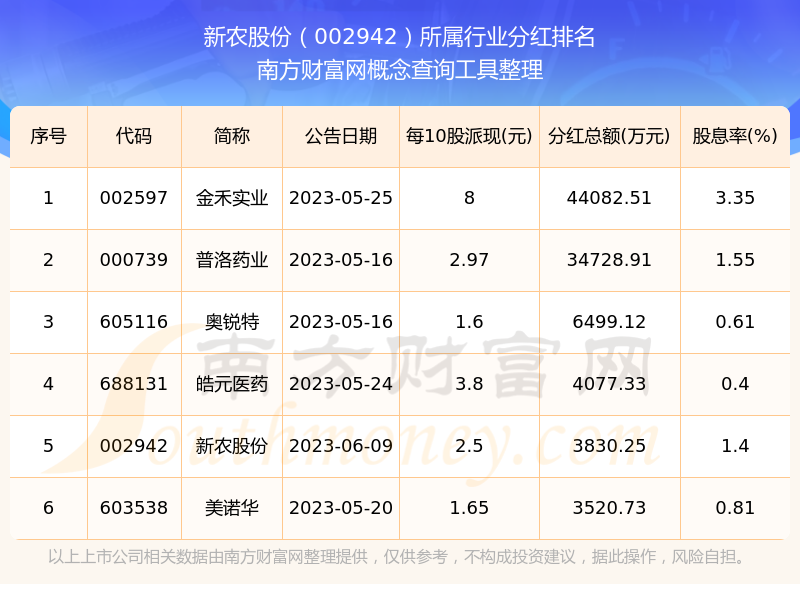The width and height of the screenshot is (800, 606).
Task: Click stock code 688131
Action: [x=134, y=384]
